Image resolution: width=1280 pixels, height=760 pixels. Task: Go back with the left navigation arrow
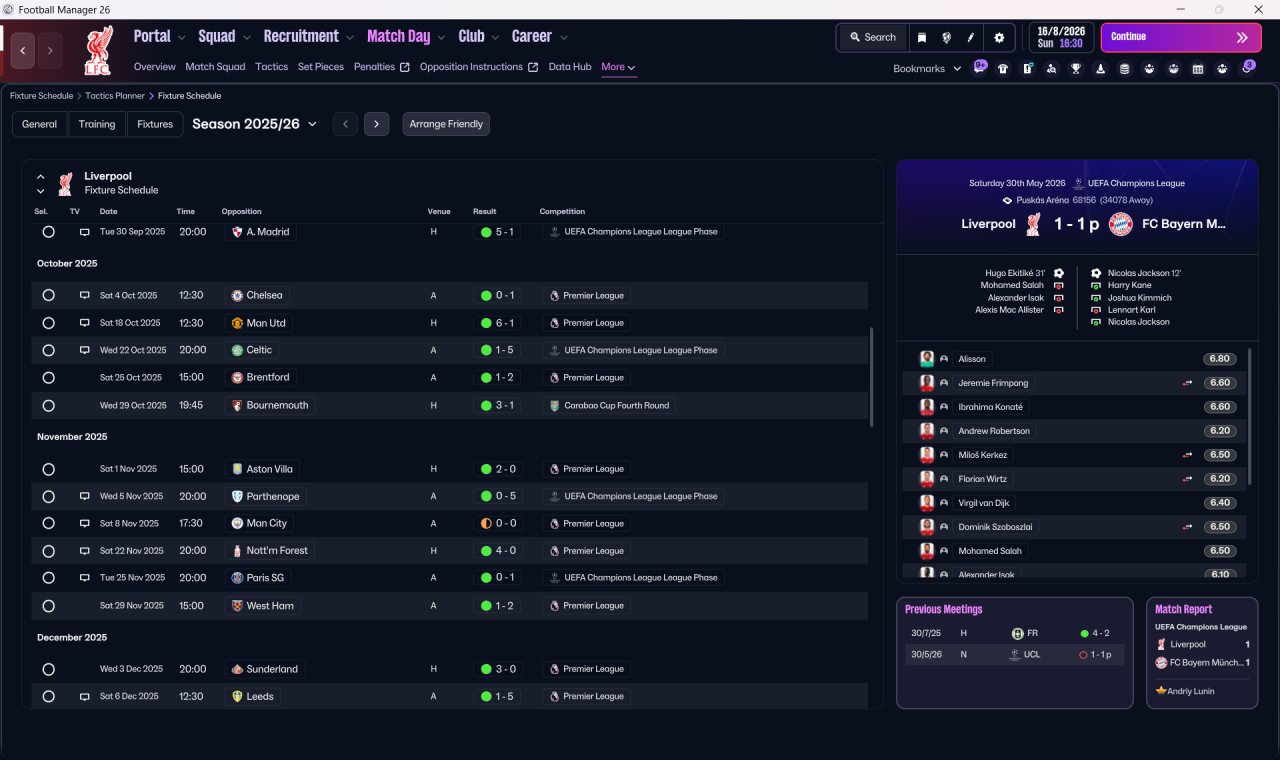click(23, 50)
